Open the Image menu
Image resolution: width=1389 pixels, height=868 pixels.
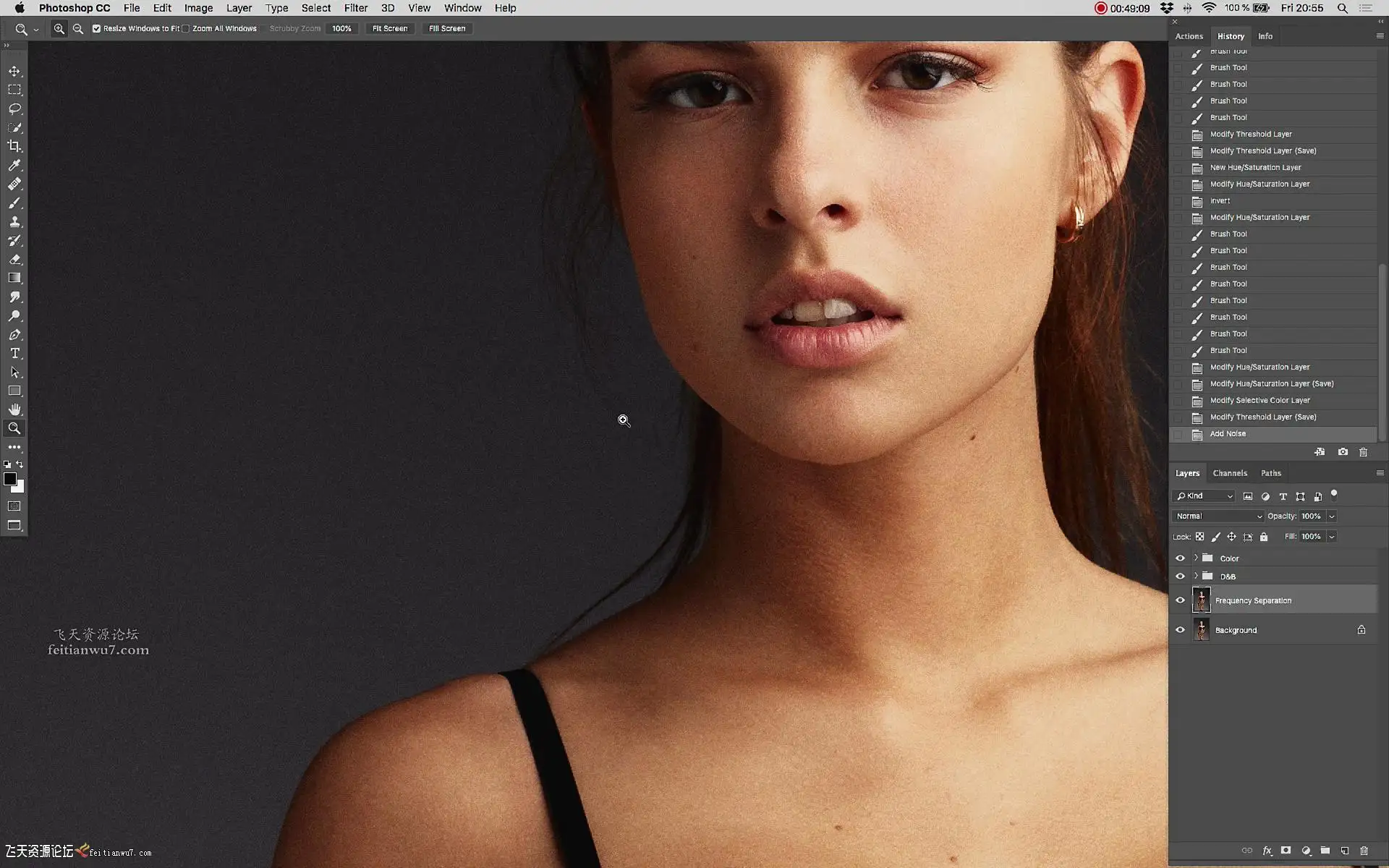click(198, 8)
